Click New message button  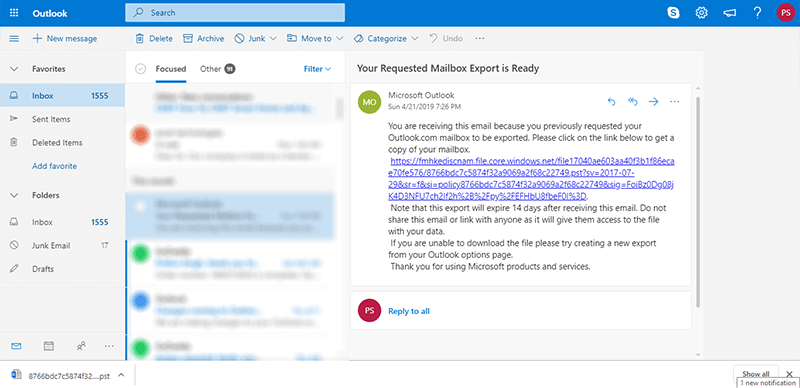tap(64, 39)
